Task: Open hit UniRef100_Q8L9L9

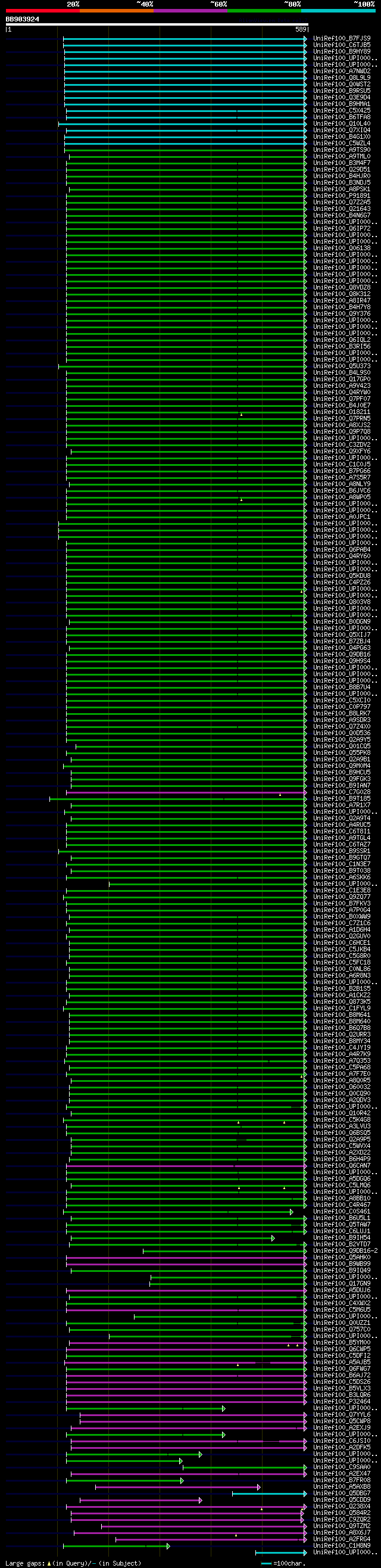Action: pyautogui.click(x=342, y=78)
